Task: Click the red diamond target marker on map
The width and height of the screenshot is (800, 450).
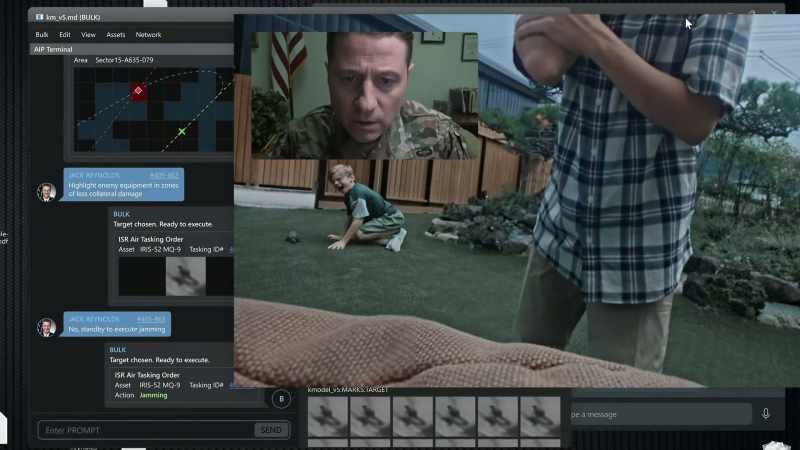Action: [x=138, y=91]
